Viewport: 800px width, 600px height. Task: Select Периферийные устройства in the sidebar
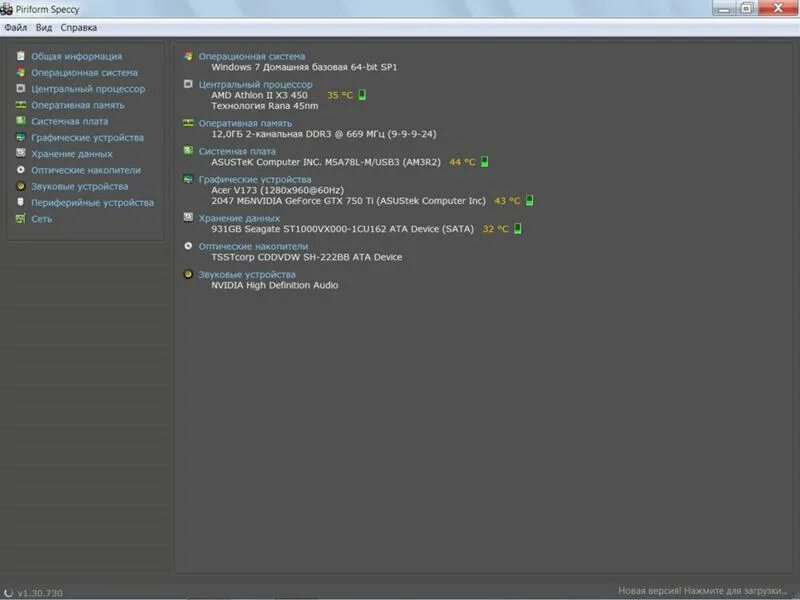coord(92,203)
